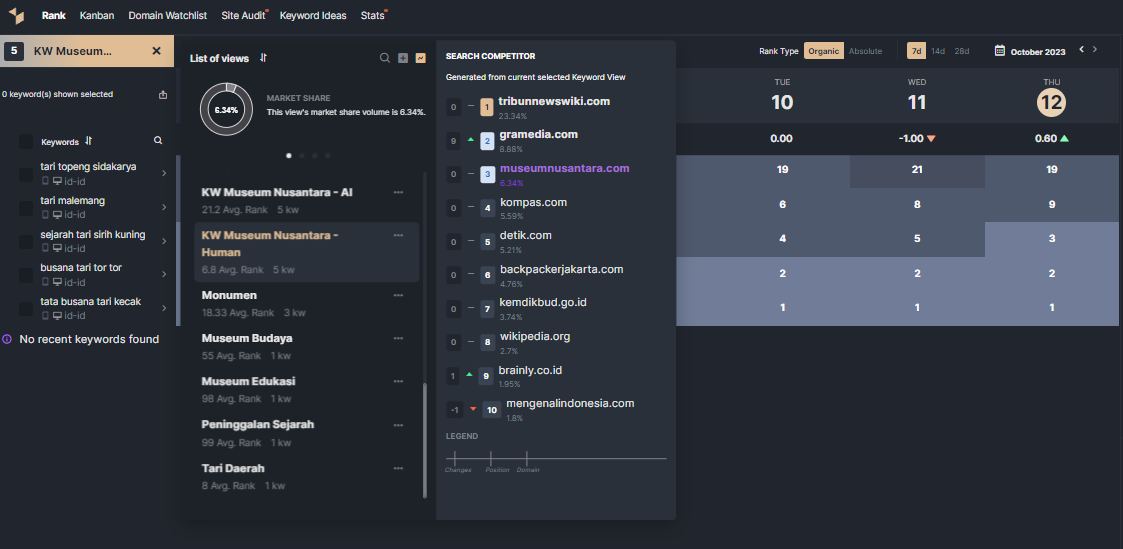The image size is (1123, 549).
Task: Check the busana tari tor tor keyword
Action: click(x=26, y=275)
